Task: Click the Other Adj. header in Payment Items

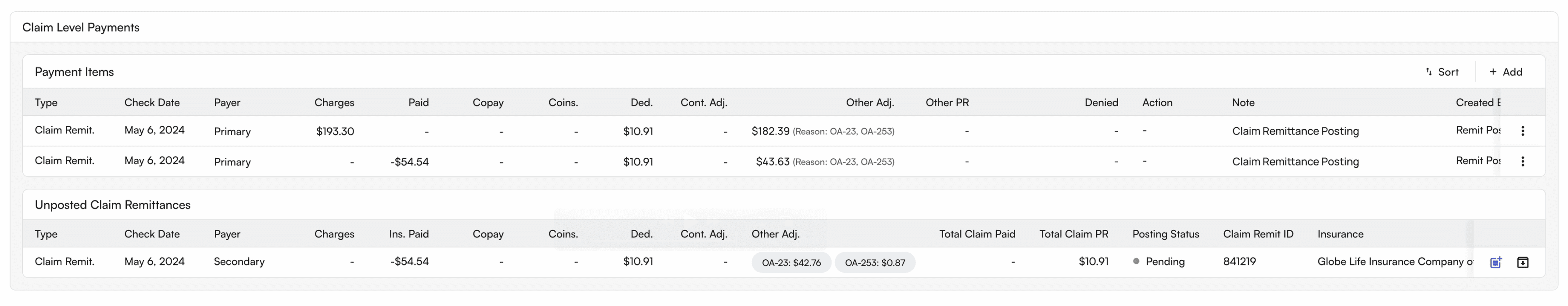Action: click(x=870, y=102)
